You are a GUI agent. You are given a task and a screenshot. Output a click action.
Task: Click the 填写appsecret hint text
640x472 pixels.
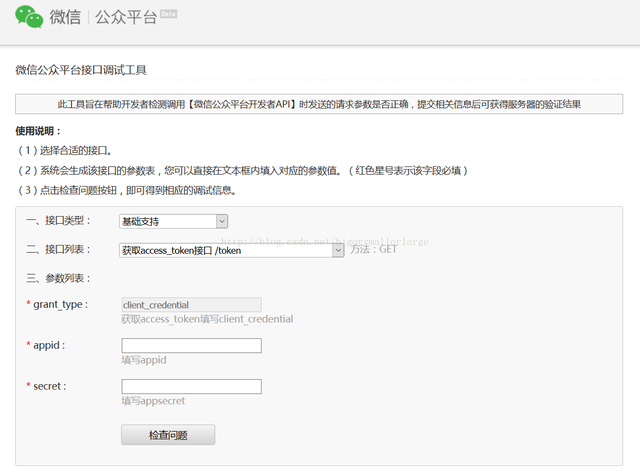[x=153, y=401]
